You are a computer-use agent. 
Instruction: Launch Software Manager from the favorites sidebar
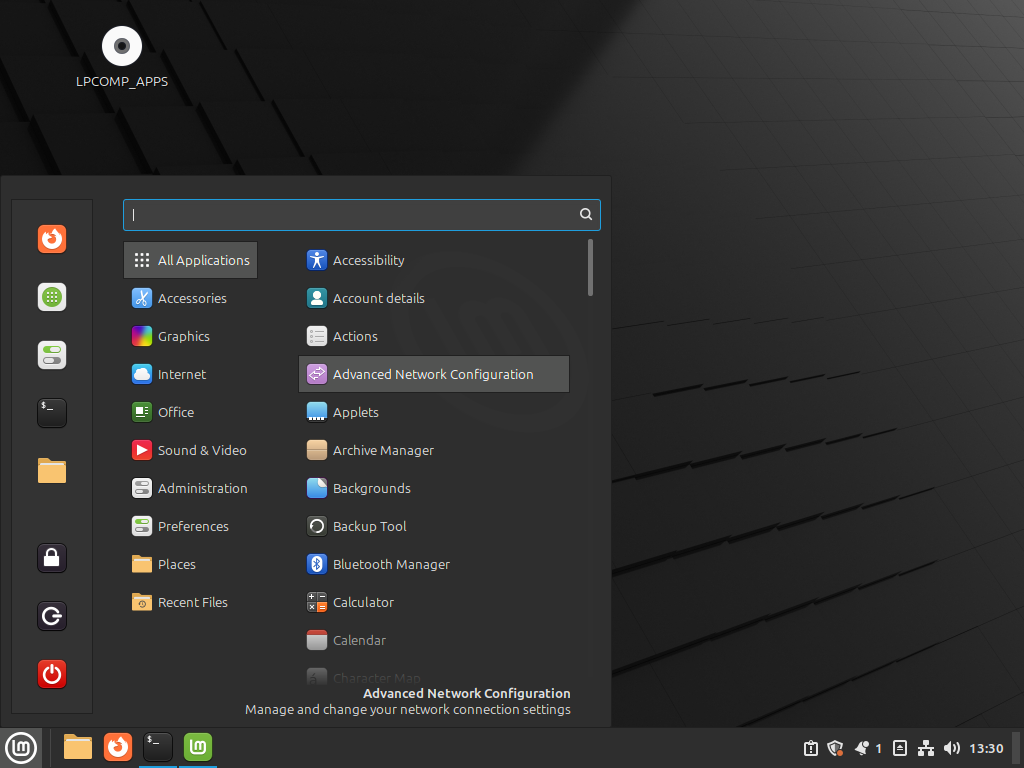[52, 297]
